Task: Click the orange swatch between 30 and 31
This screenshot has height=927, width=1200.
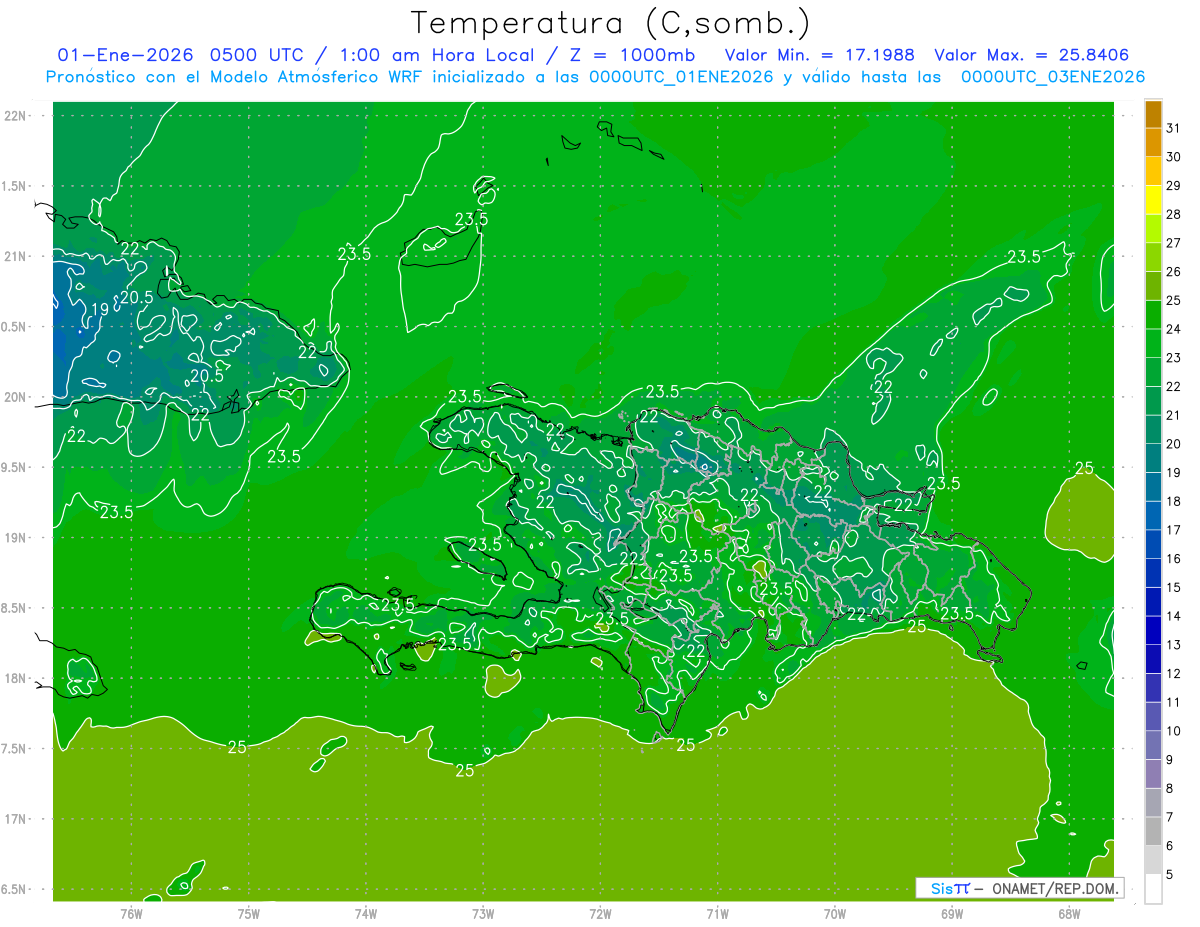Action: 1153,143
